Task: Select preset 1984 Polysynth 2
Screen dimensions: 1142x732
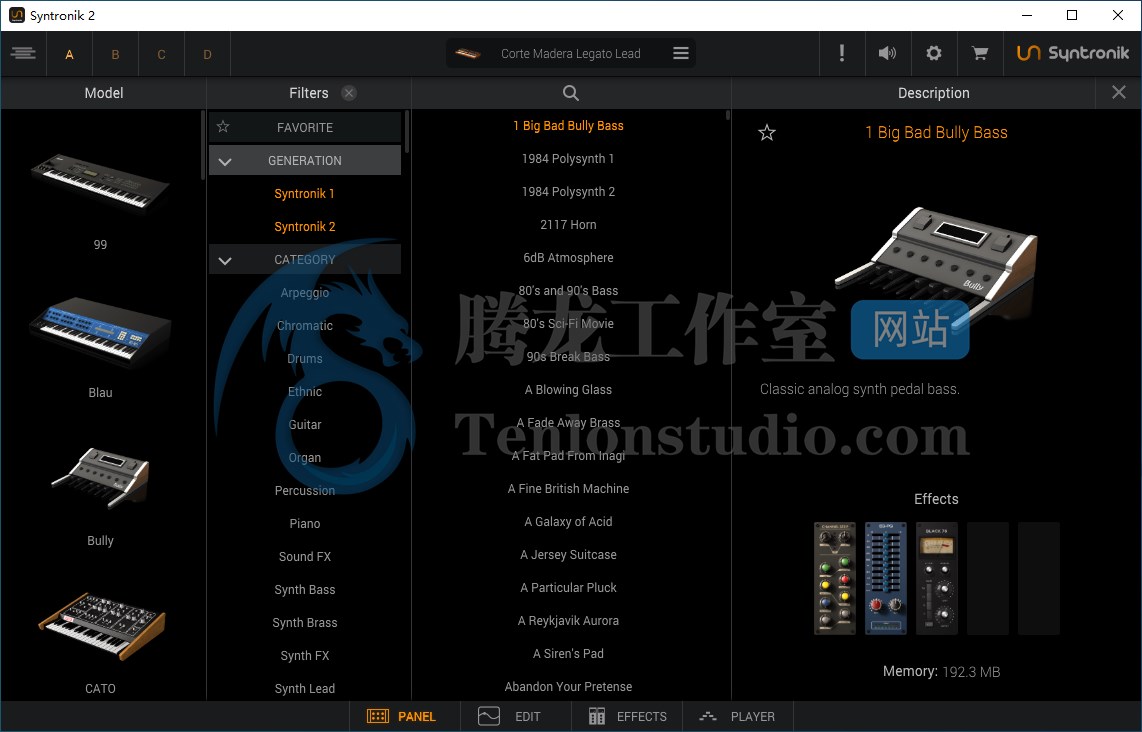Action: [568, 192]
